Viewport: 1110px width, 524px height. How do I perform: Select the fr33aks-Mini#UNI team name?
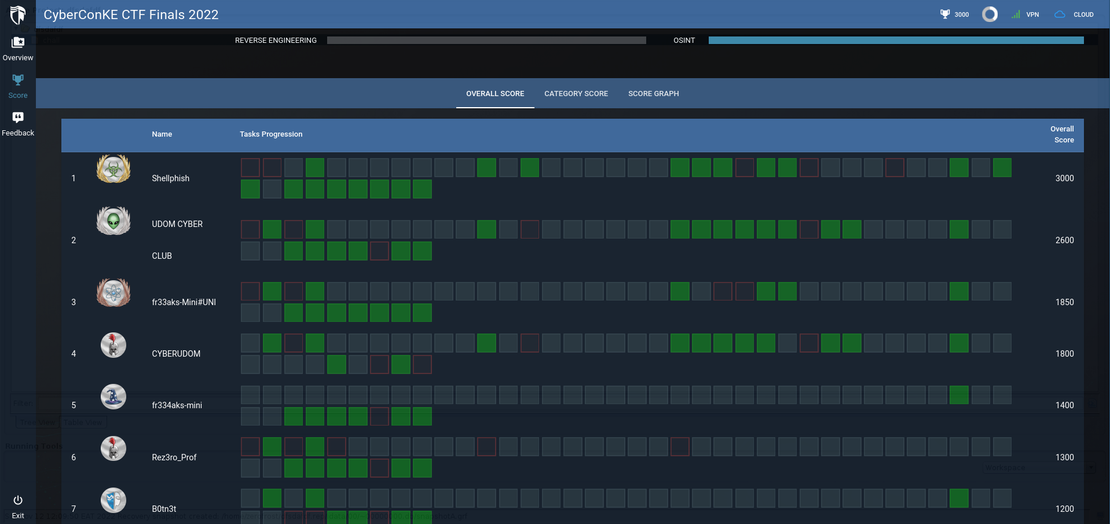point(184,302)
